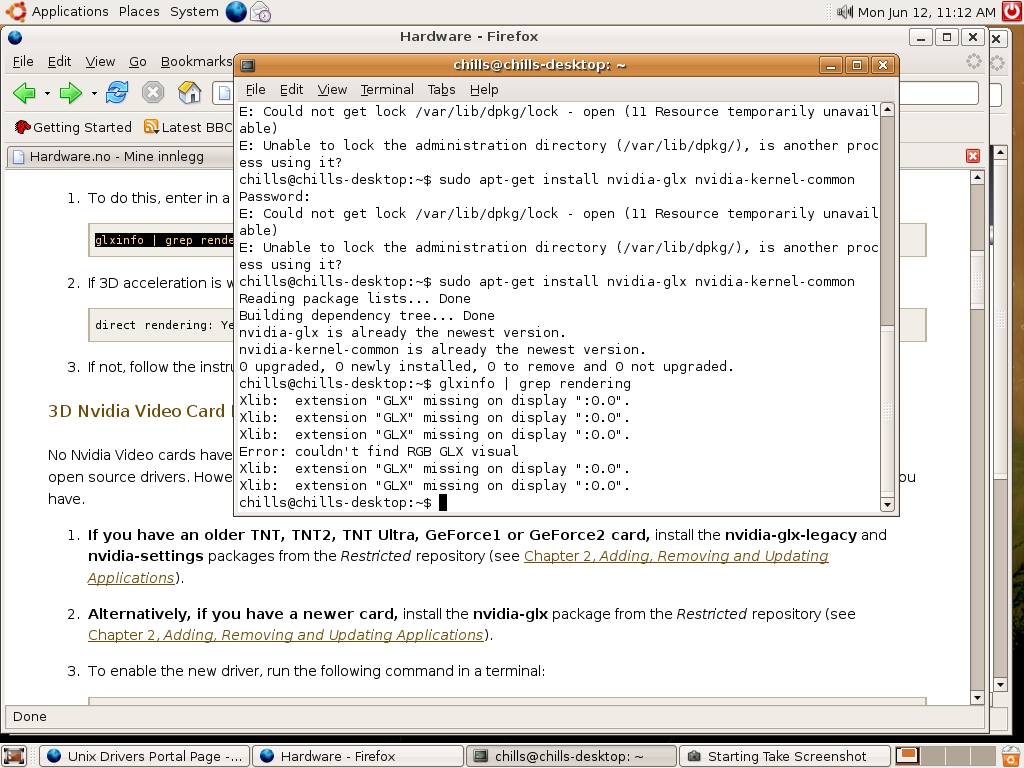Switch to Unix Drivers Portal Page taskbar window

pyautogui.click(x=145, y=756)
